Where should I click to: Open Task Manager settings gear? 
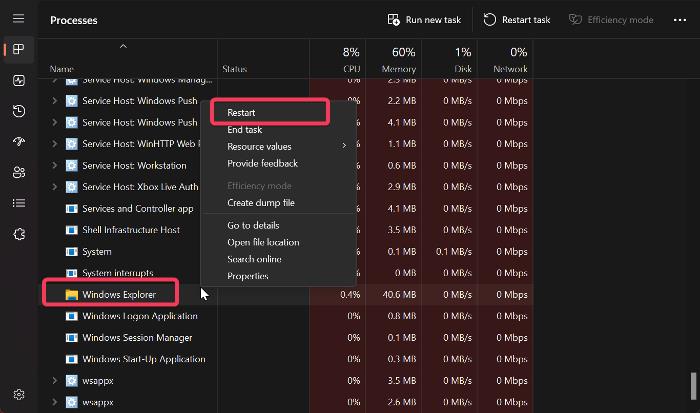pos(19,394)
